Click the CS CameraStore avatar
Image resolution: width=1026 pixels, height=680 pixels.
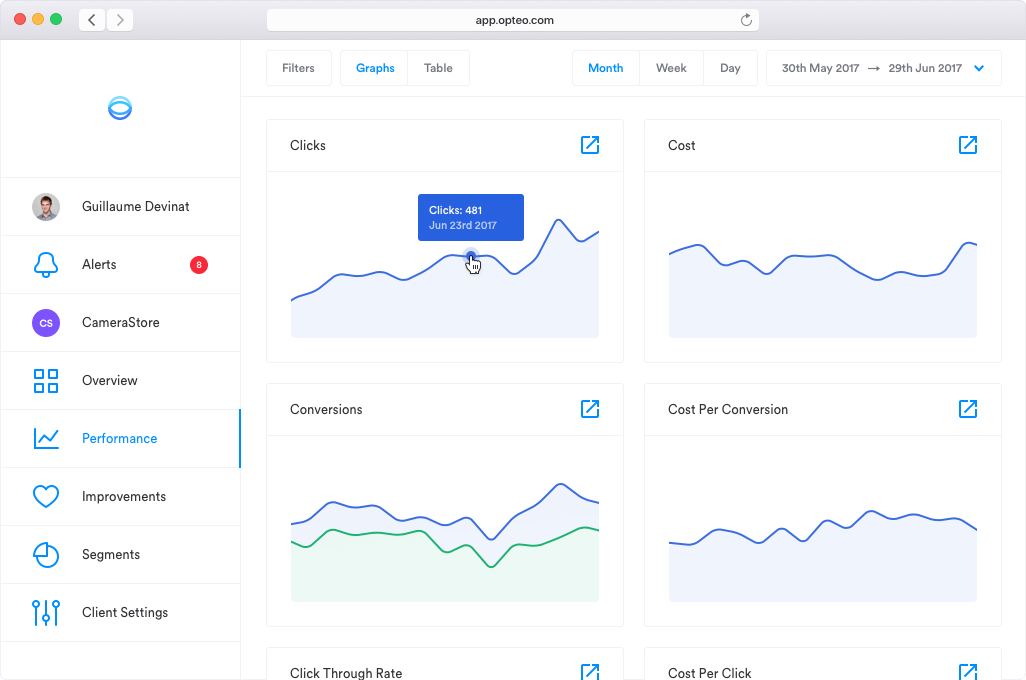click(46, 323)
